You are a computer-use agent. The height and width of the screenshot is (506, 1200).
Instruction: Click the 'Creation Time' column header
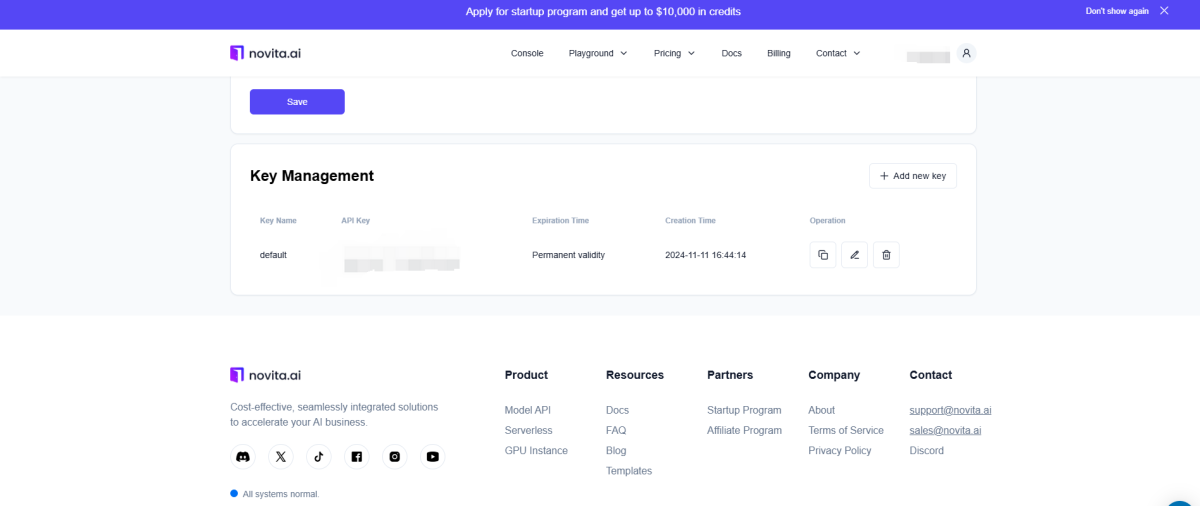690,220
